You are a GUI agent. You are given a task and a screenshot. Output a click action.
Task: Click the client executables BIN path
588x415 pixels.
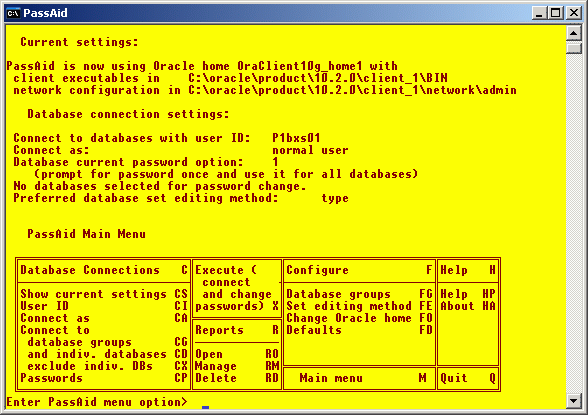(x=318, y=78)
